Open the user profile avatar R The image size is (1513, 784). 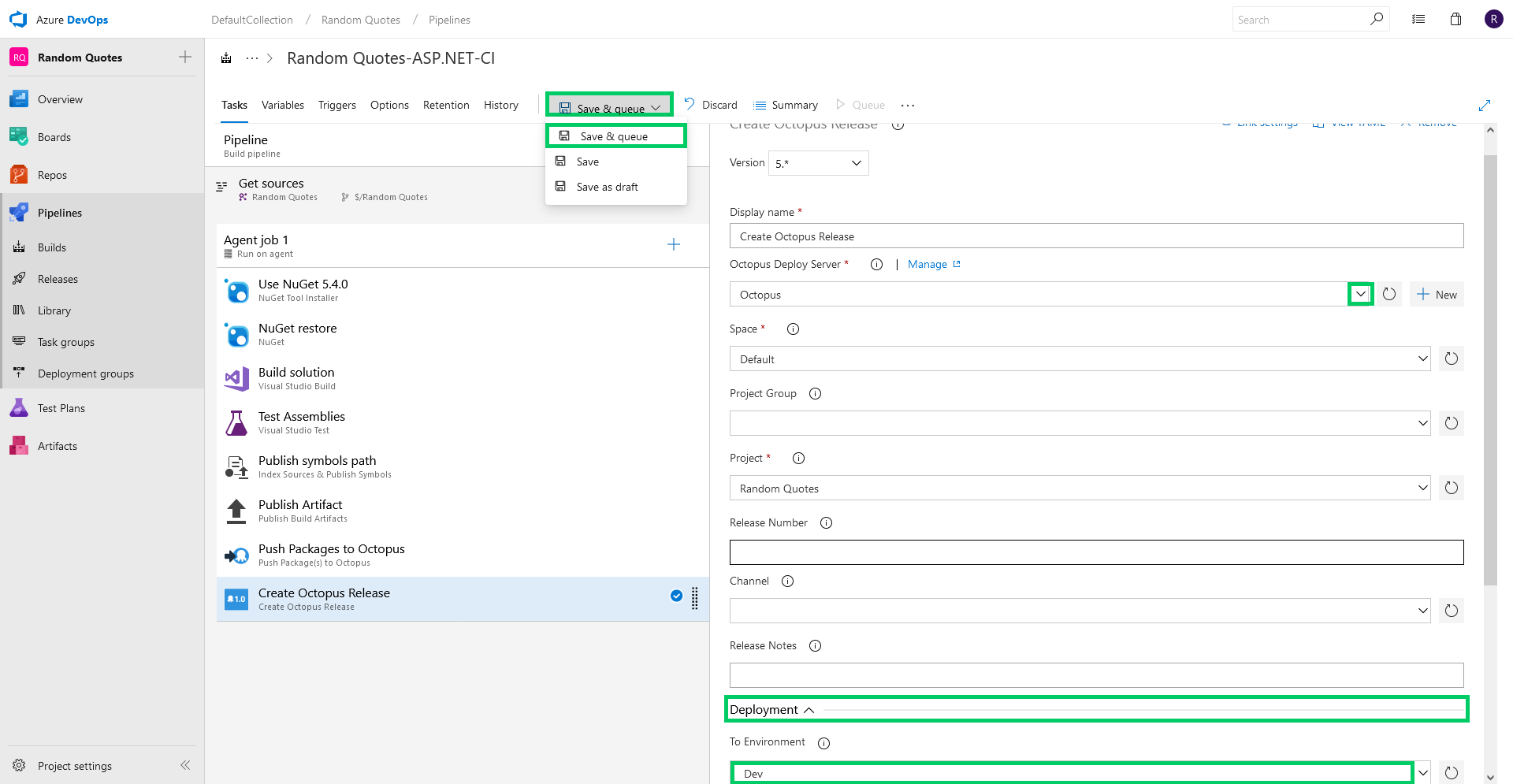[1493, 20]
